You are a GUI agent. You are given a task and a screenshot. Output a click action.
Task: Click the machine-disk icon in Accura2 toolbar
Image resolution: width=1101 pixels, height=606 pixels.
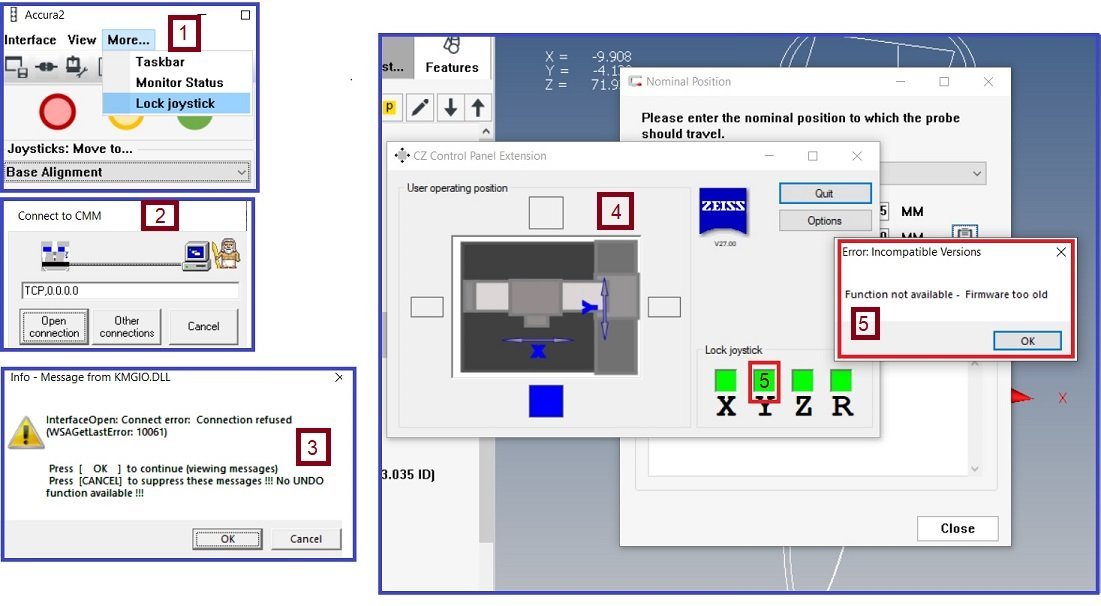click(x=16, y=67)
